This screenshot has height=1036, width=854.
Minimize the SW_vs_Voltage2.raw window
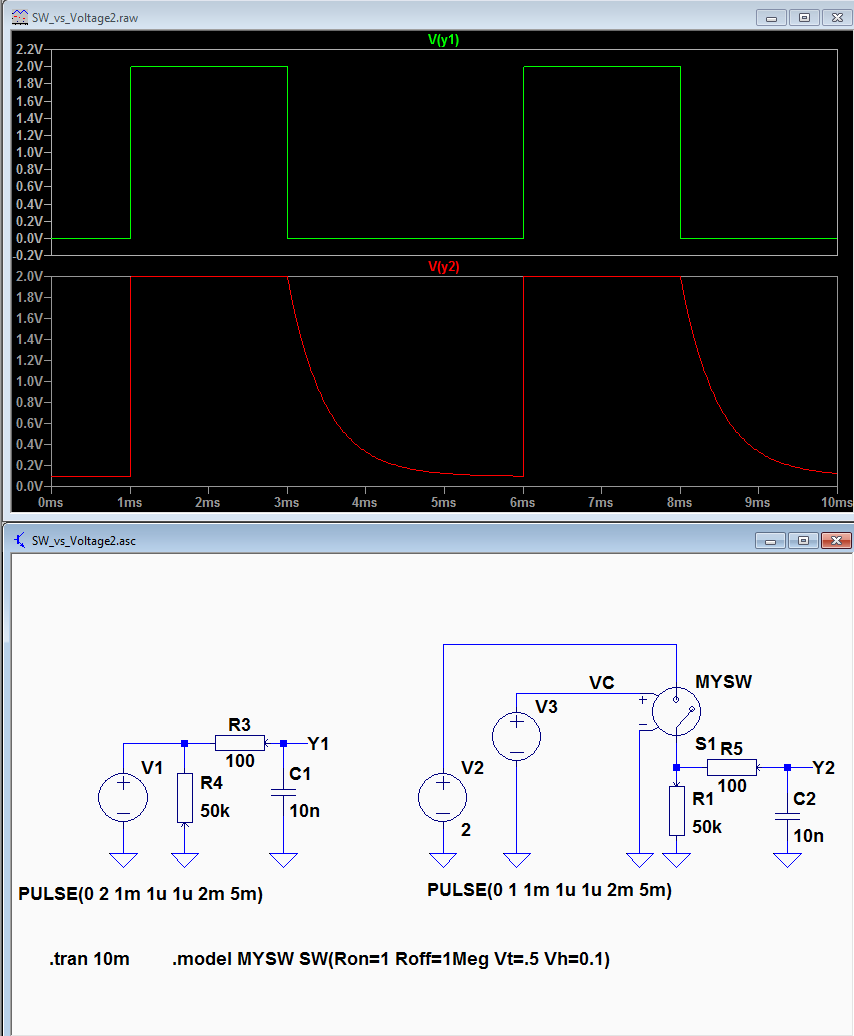click(x=771, y=18)
